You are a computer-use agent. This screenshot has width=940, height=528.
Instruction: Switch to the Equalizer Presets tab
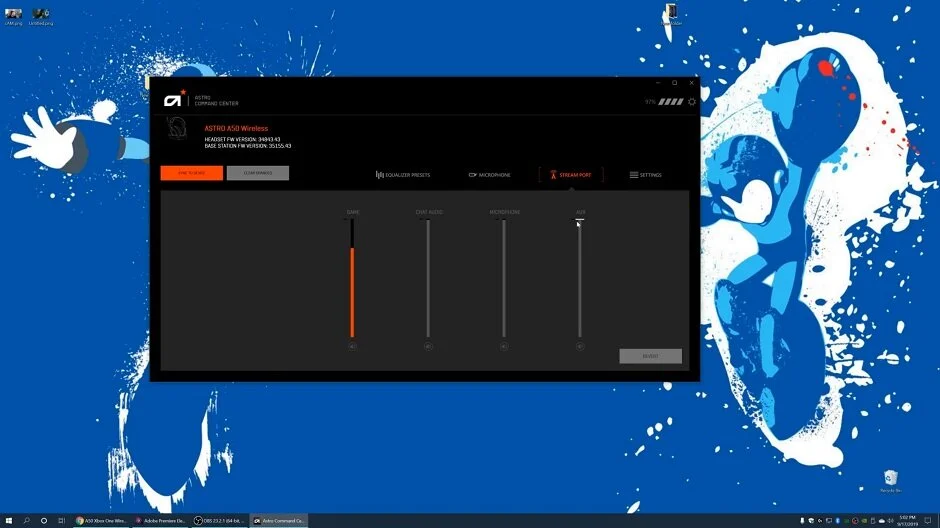point(403,175)
